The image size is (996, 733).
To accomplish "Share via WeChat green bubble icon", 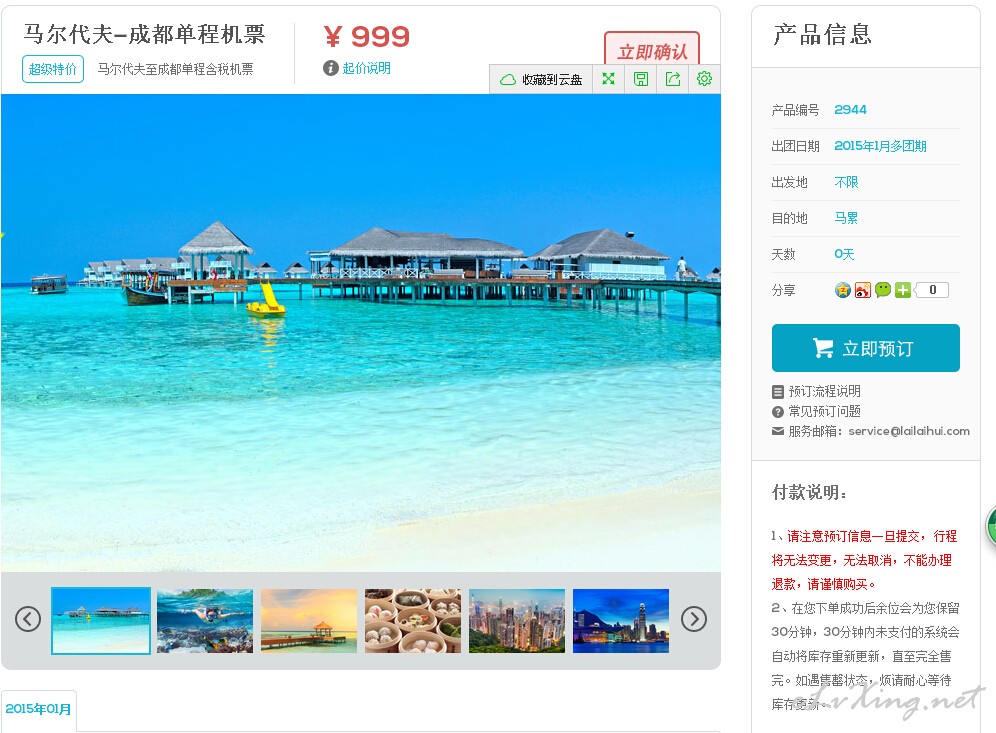I will point(883,290).
